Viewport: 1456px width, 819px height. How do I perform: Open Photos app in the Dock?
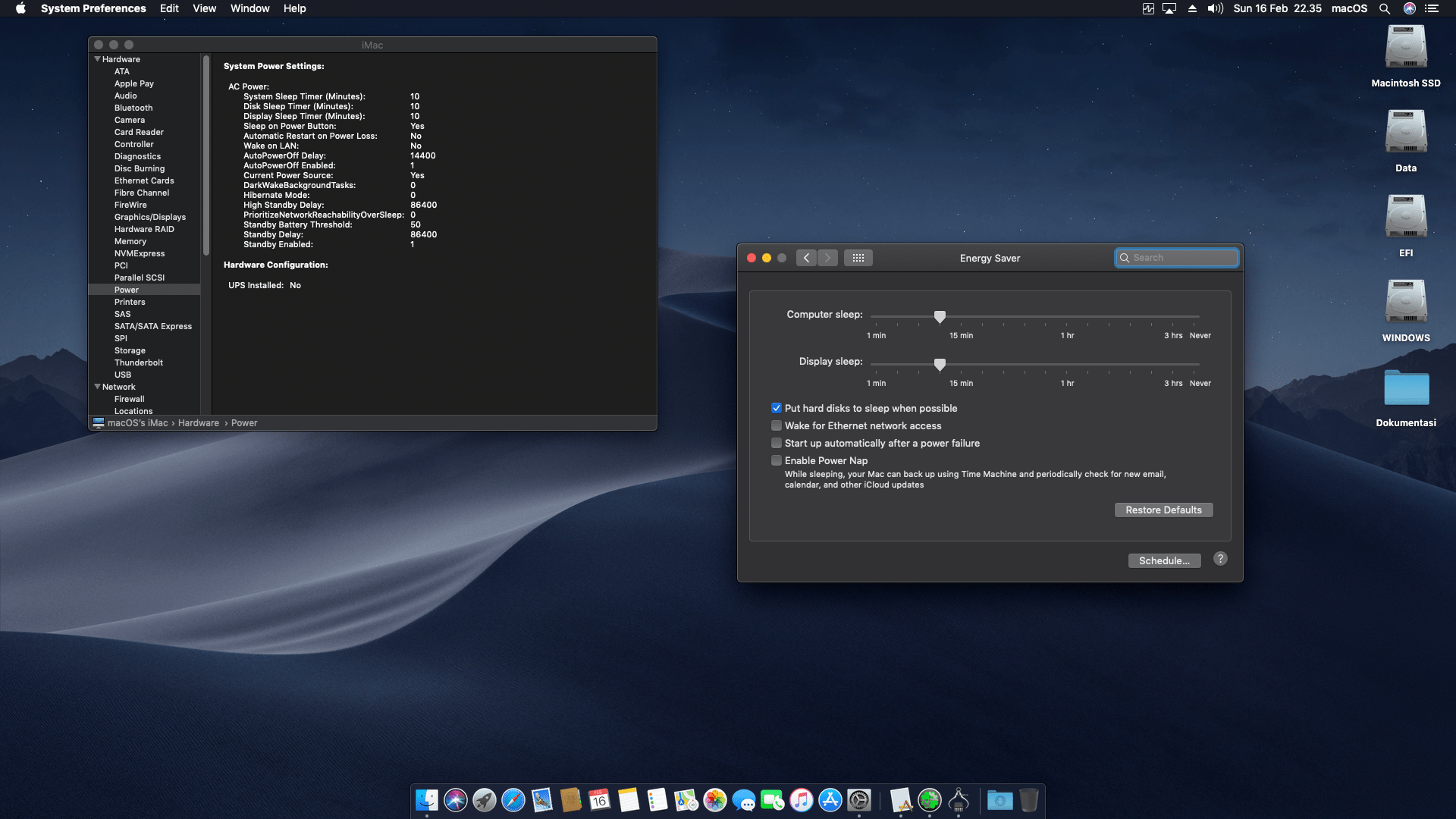click(x=715, y=800)
